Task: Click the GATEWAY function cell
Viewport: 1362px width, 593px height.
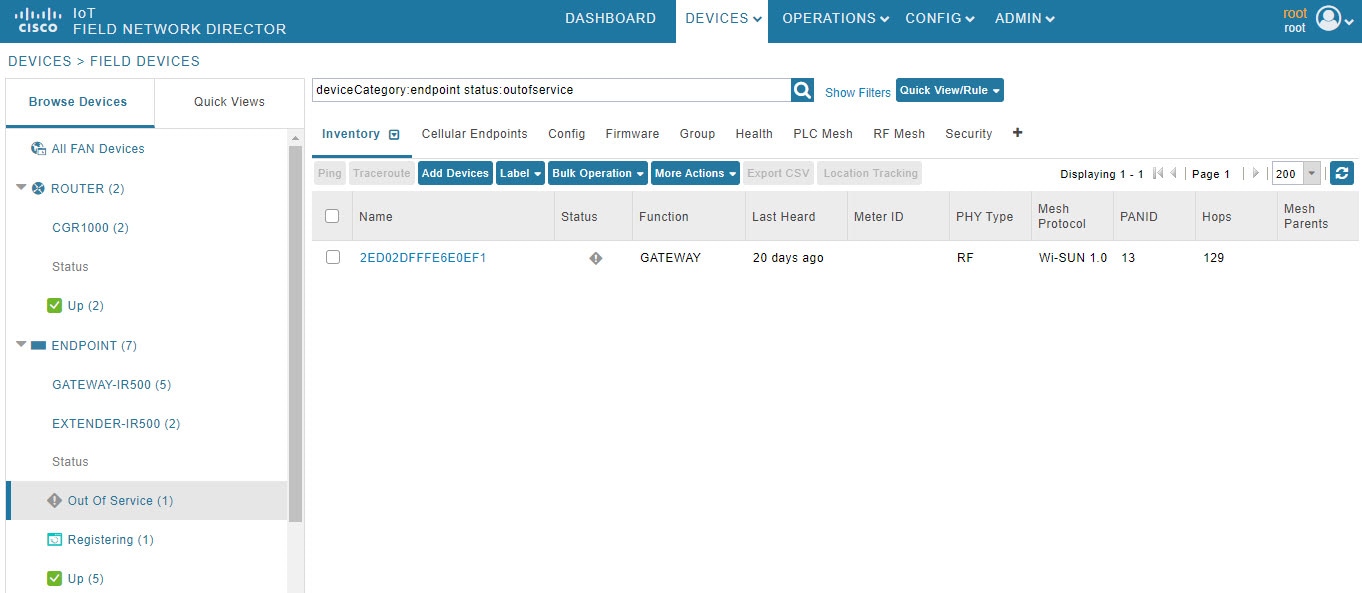Action: 671,258
